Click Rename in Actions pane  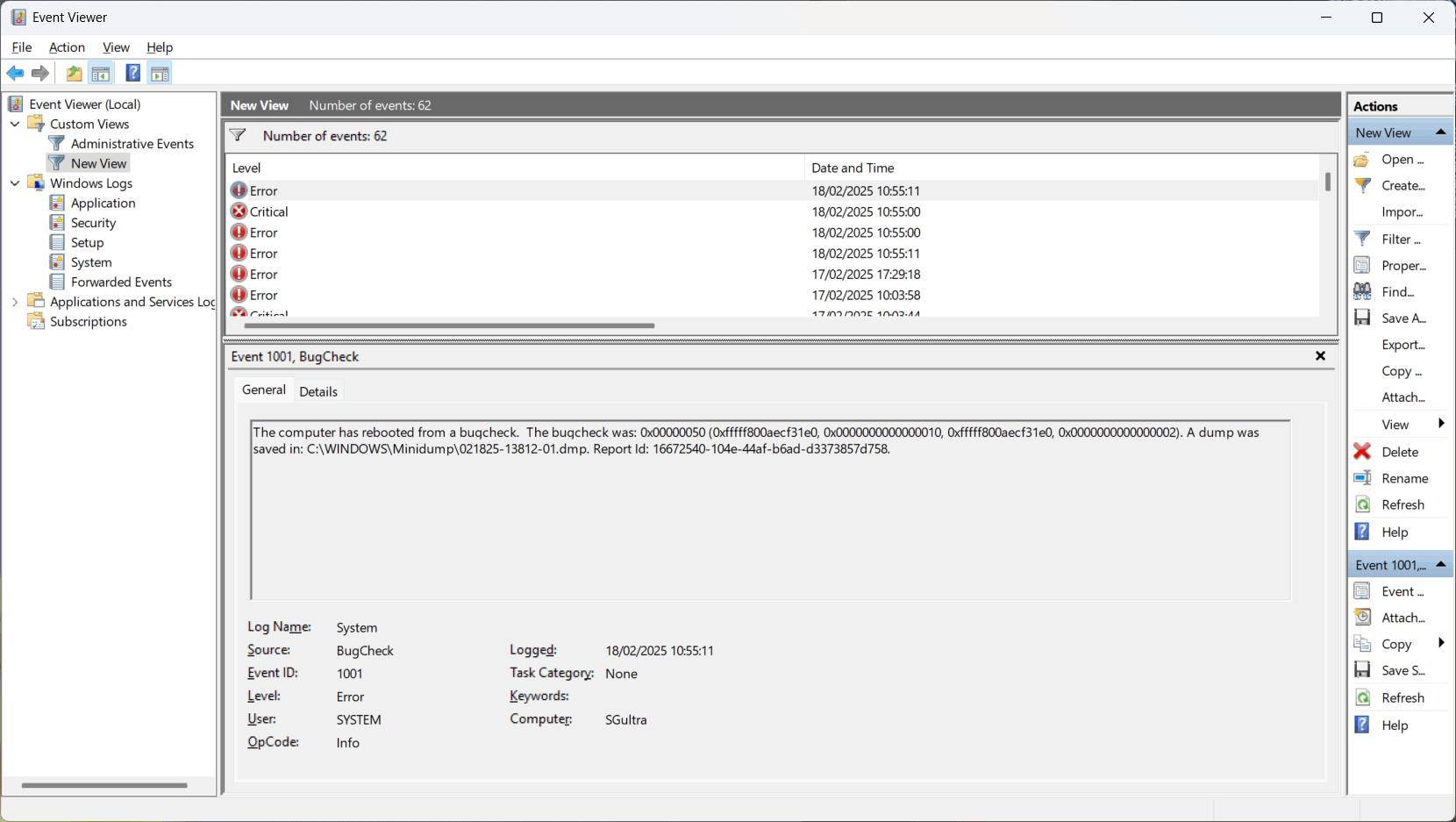pos(1402,478)
